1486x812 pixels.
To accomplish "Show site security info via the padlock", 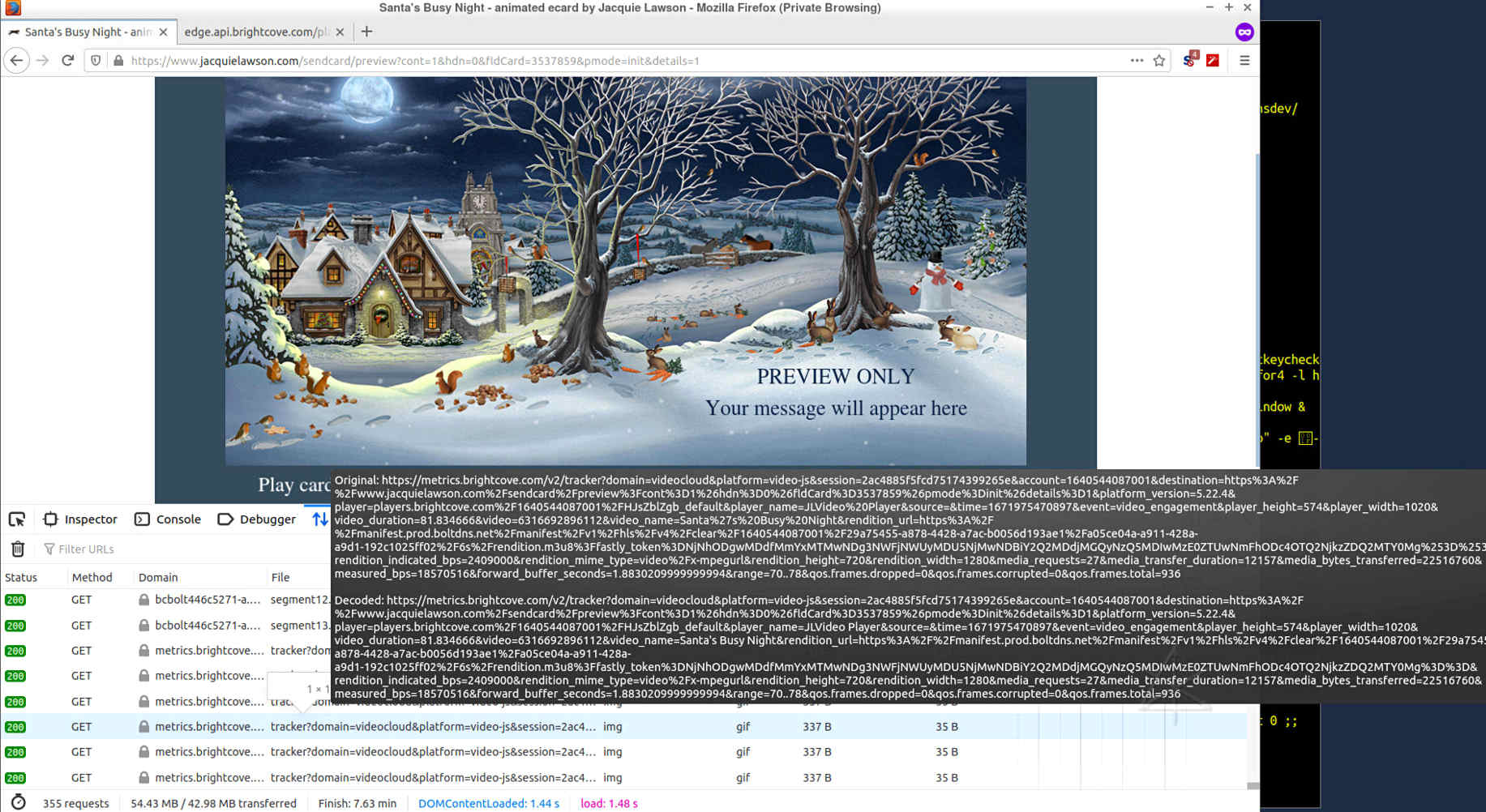I will coord(118,61).
